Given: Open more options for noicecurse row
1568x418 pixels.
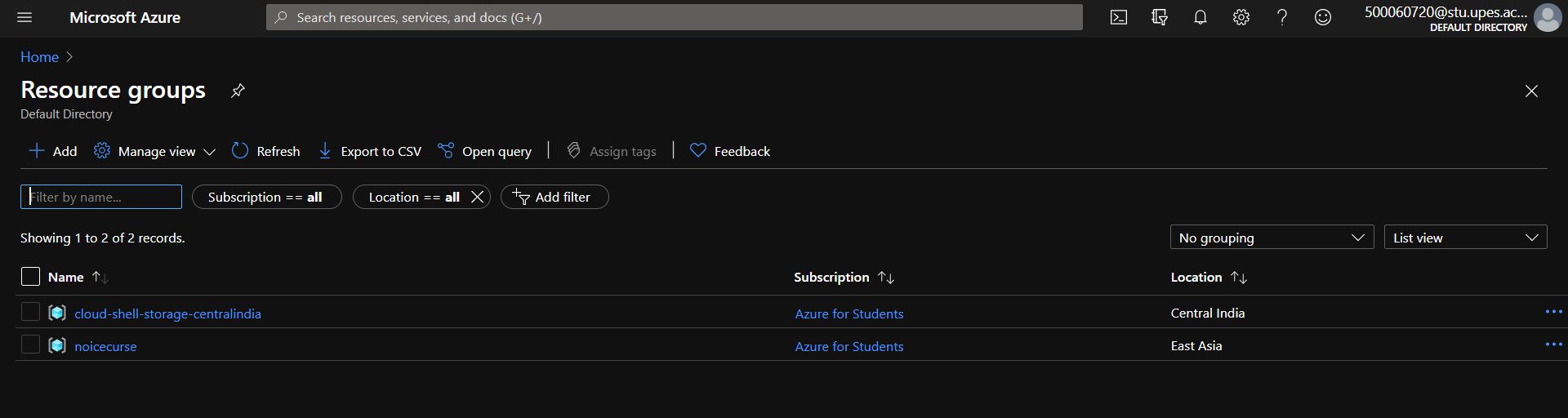Looking at the screenshot, I should pos(1553,345).
